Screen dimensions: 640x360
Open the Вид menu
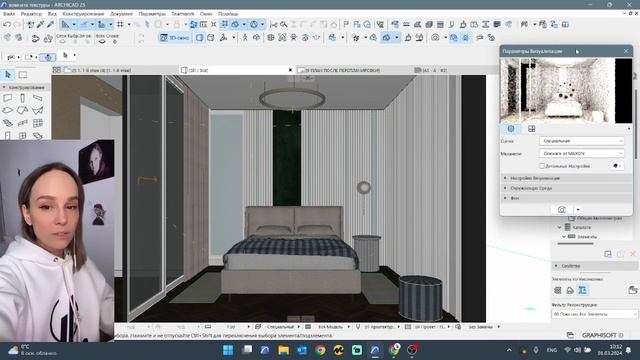[52, 14]
